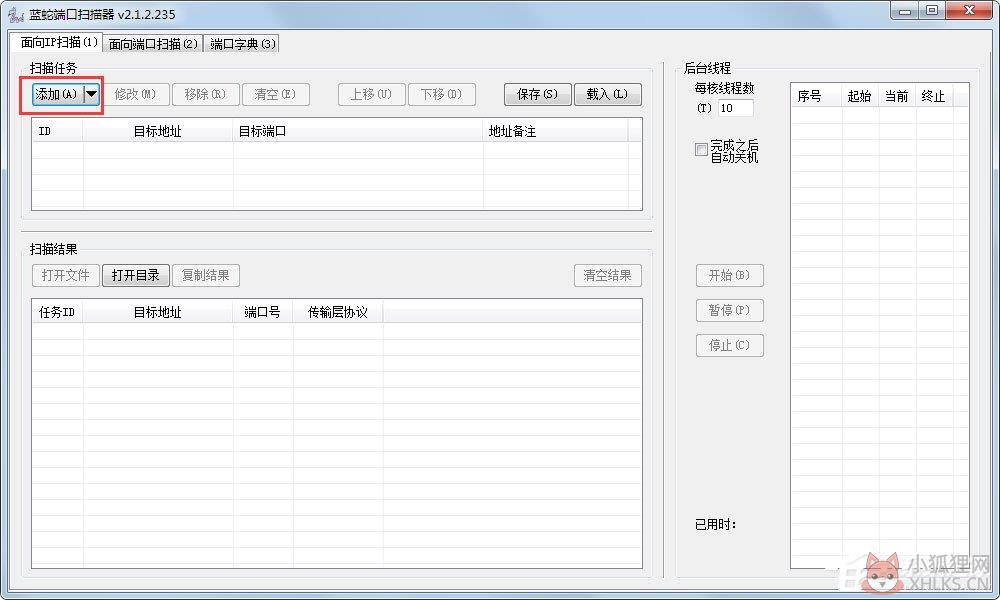Click 目标地址 header in scan task table
1000x600 pixels.
click(x=158, y=131)
